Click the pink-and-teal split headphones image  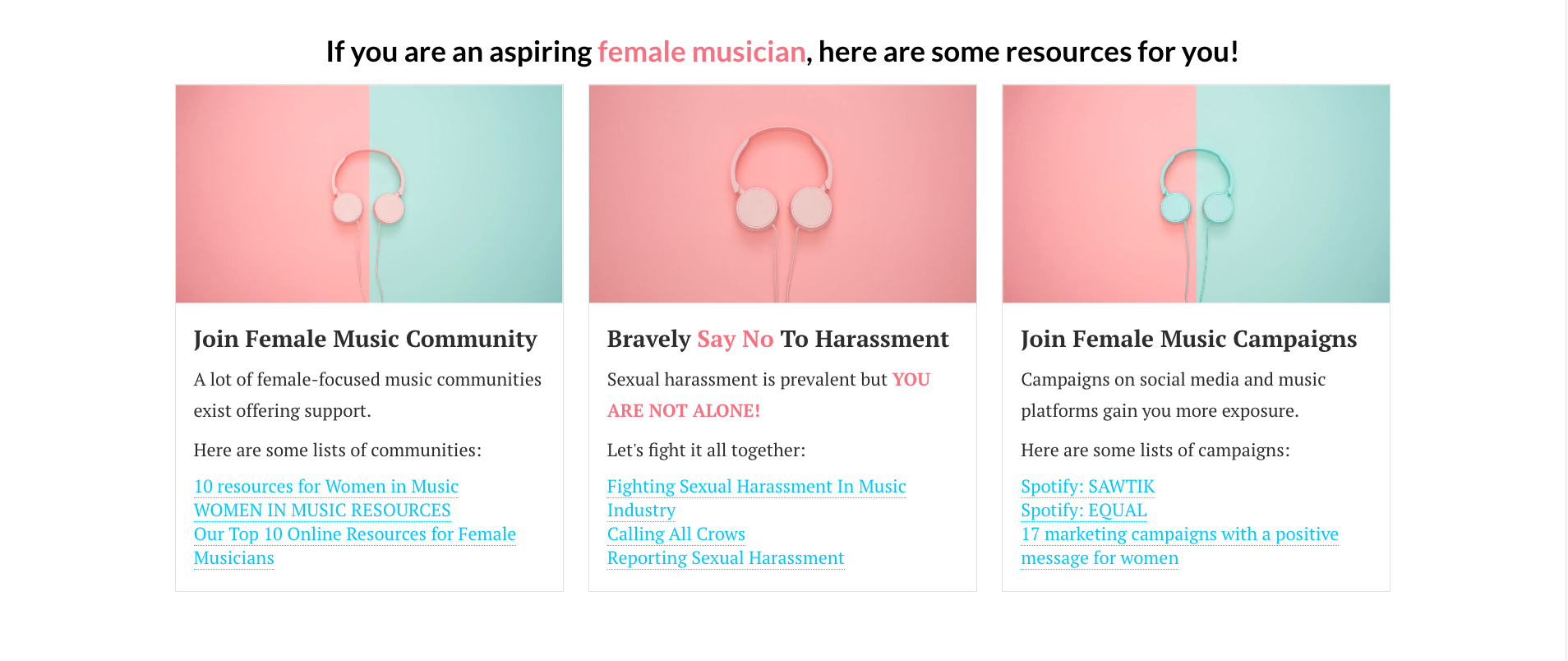(x=369, y=194)
